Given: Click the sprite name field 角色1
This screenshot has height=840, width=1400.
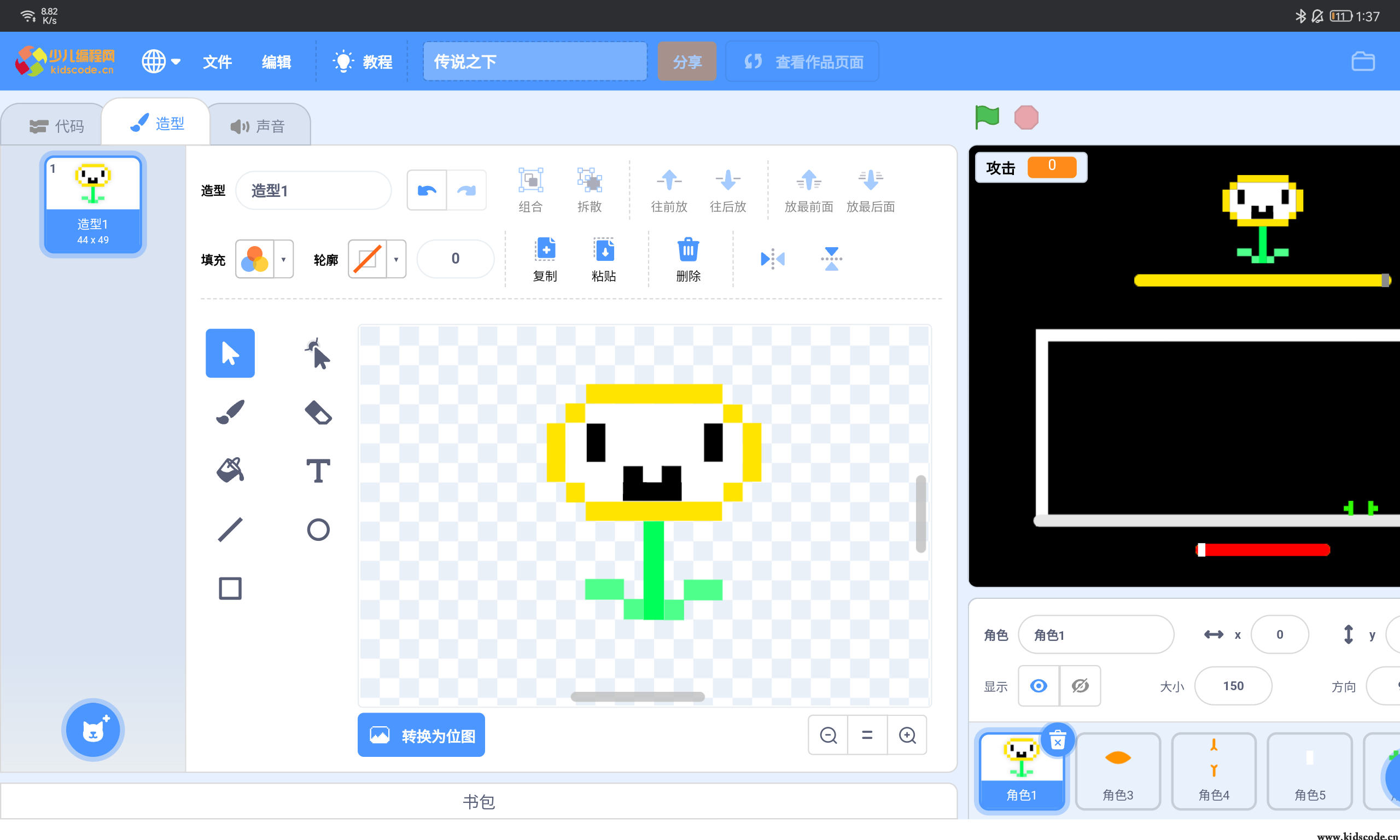Looking at the screenshot, I should 1096,634.
